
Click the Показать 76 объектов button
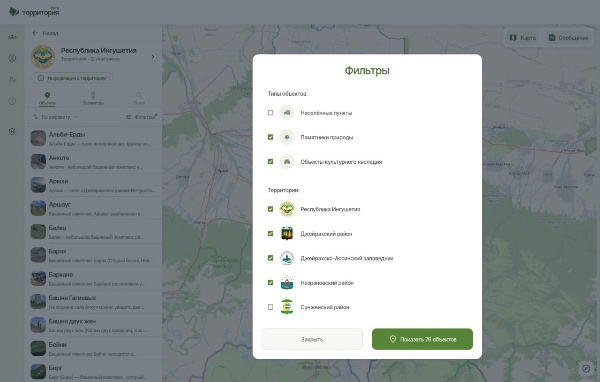[x=422, y=339]
